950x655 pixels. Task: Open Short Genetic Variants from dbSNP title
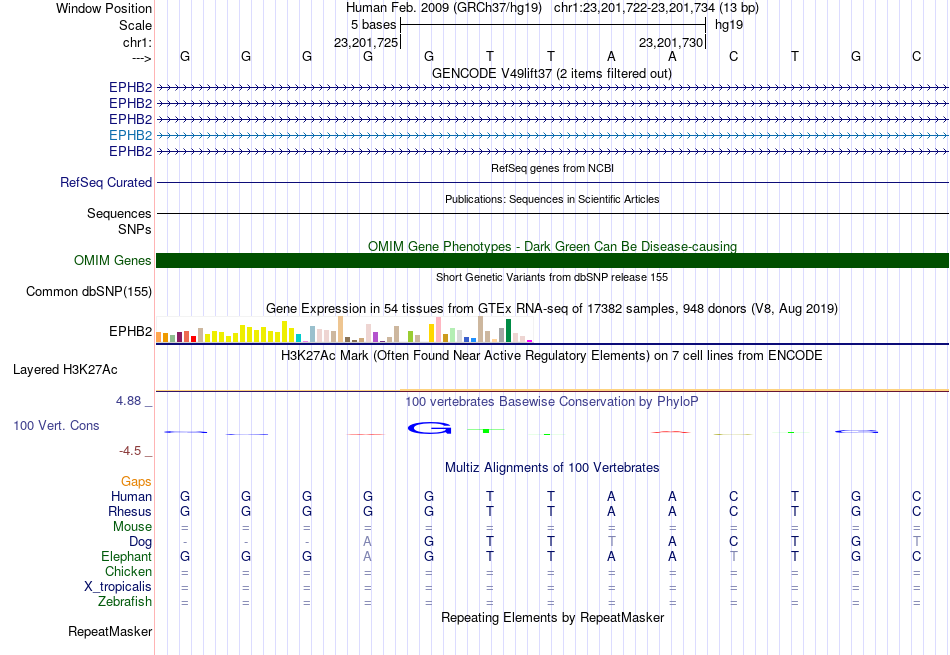pos(552,278)
